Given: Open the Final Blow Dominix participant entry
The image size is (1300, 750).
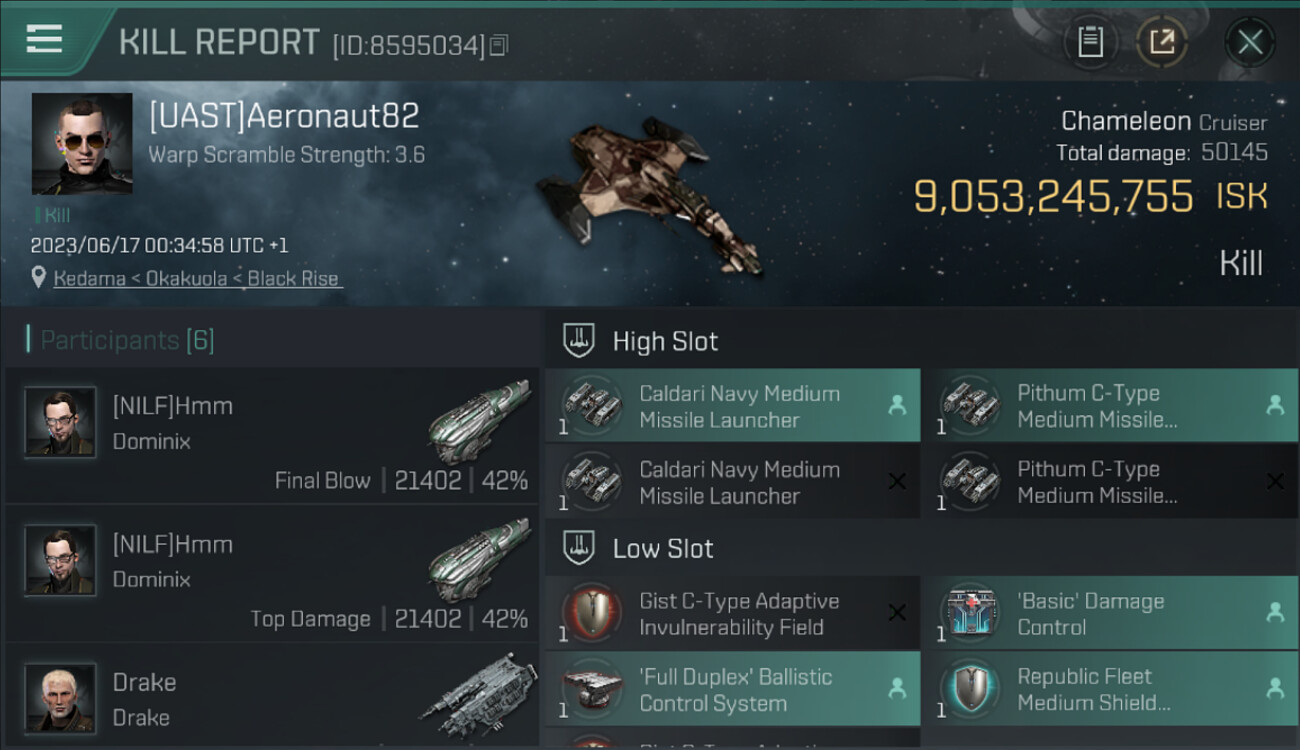Looking at the screenshot, I should [272, 436].
